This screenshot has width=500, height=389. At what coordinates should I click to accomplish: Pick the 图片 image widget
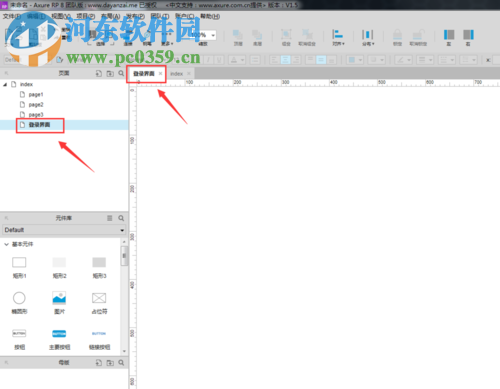59,303
